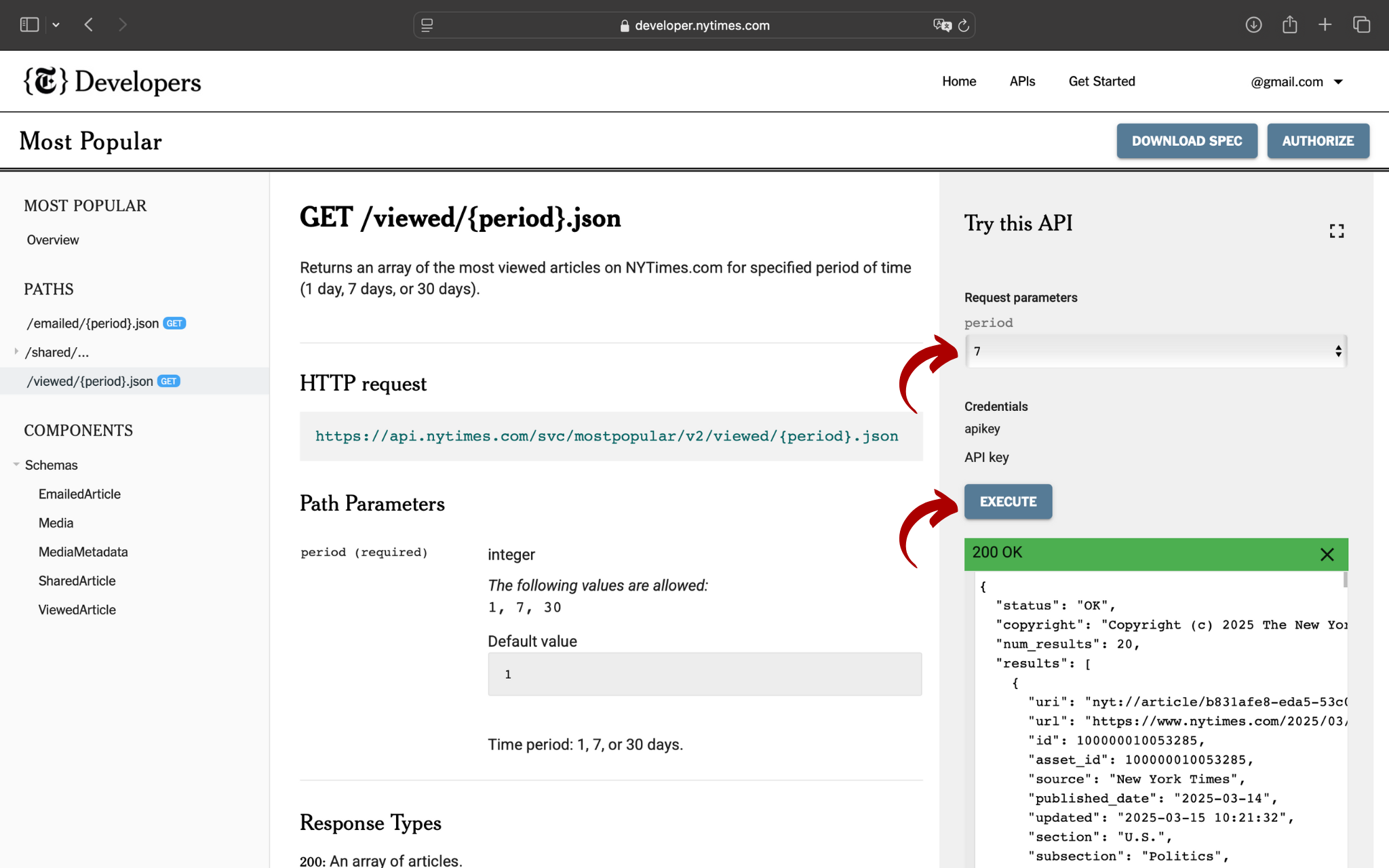Open the page reader icon in address bar

click(427, 25)
